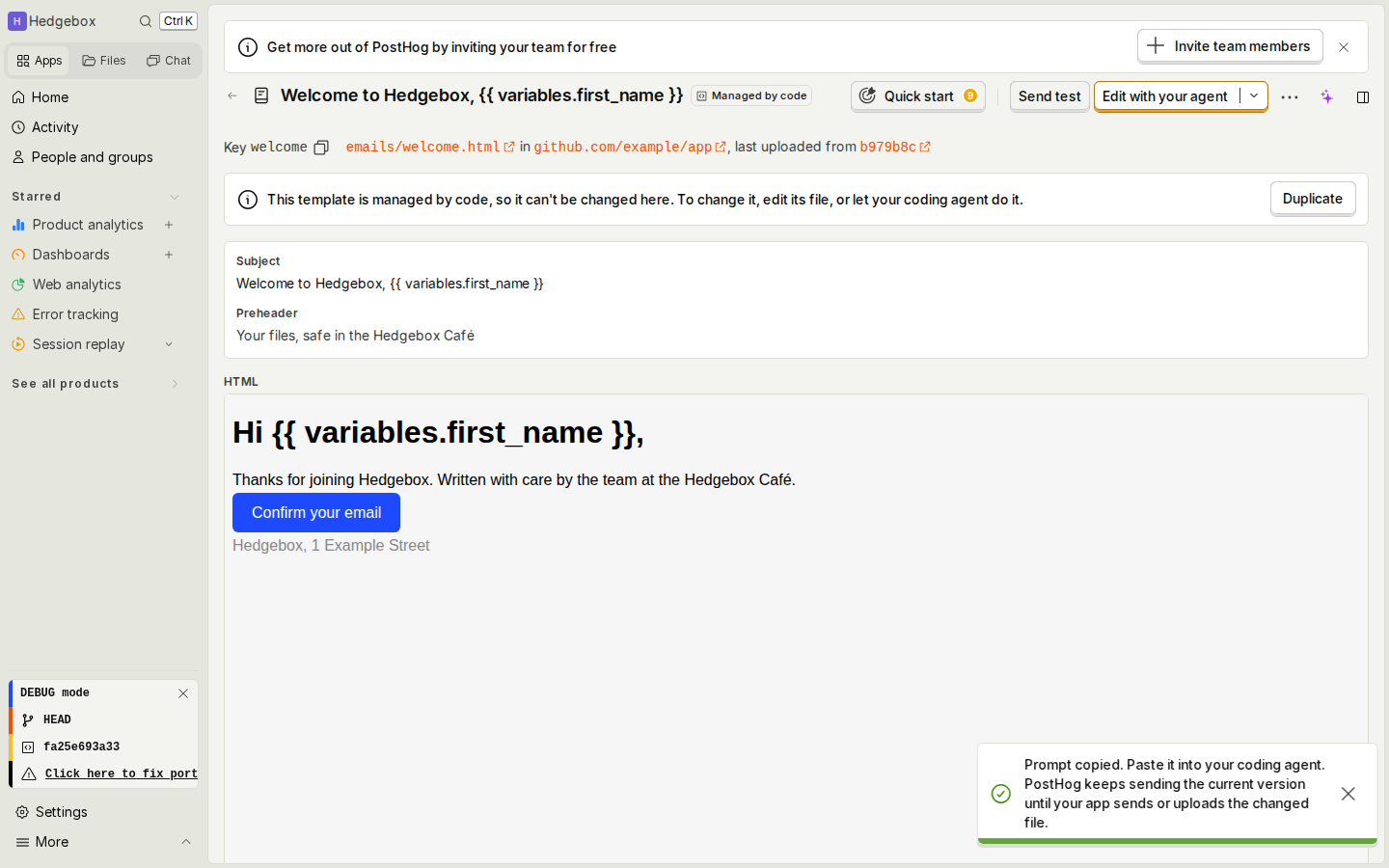
Task: Open the AI sparkle assistant icon
Action: [x=1327, y=96]
